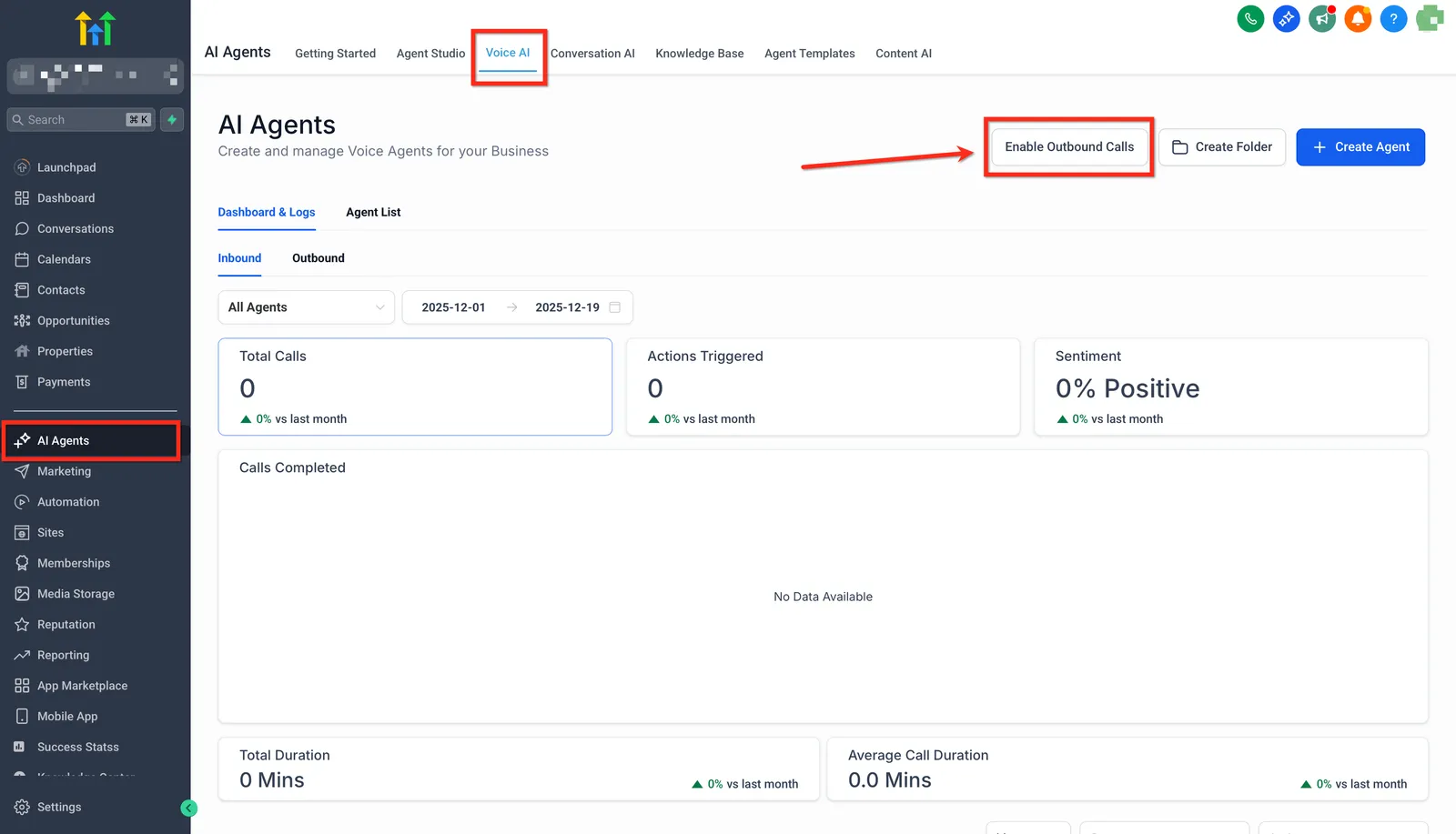Open the green profile icon in top-right corner

click(x=1430, y=18)
